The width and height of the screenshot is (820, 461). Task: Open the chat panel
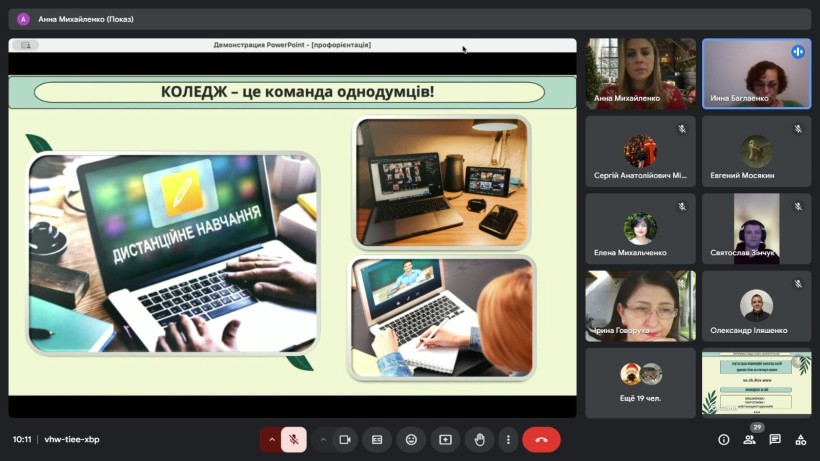[x=775, y=440]
